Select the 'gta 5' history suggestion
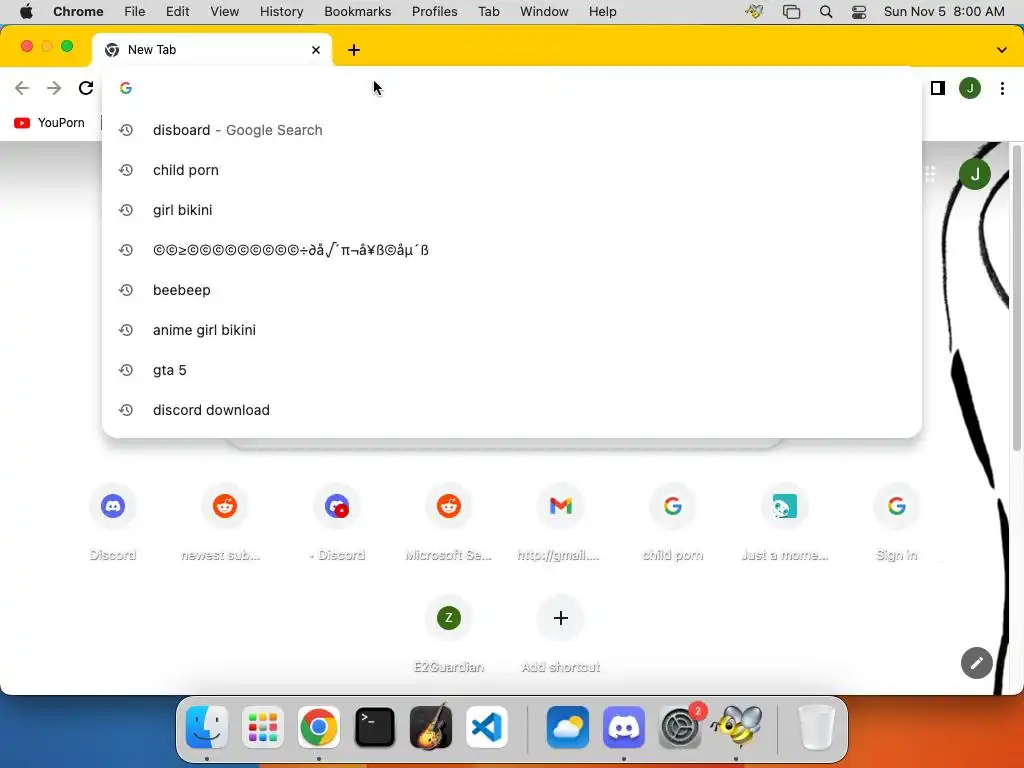The height and width of the screenshot is (768, 1024). tap(512, 370)
